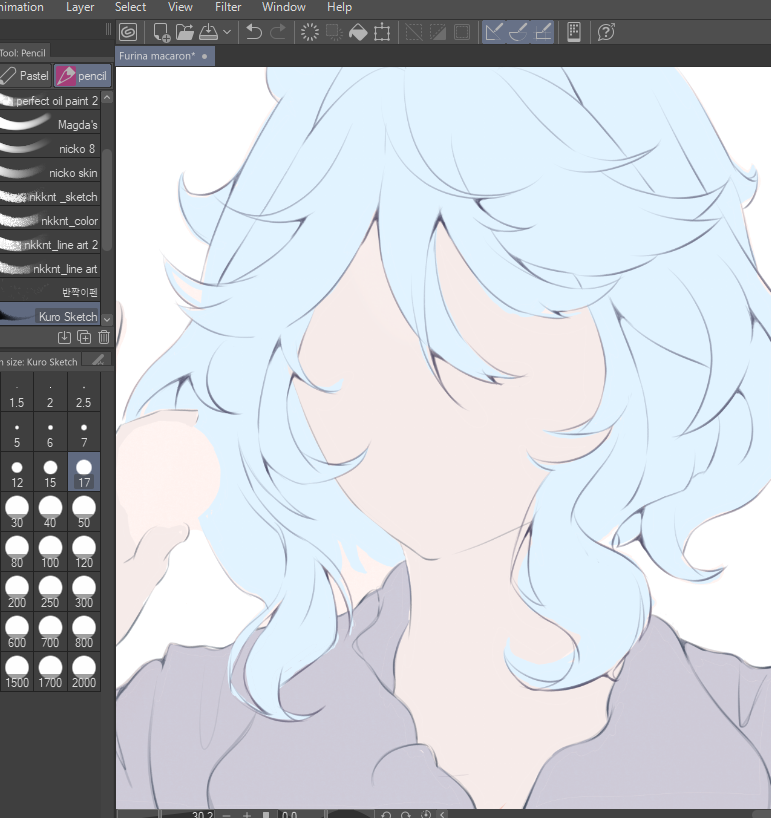Select the Pastel sub tool group
Screen dimensions: 771x818
[26, 76]
